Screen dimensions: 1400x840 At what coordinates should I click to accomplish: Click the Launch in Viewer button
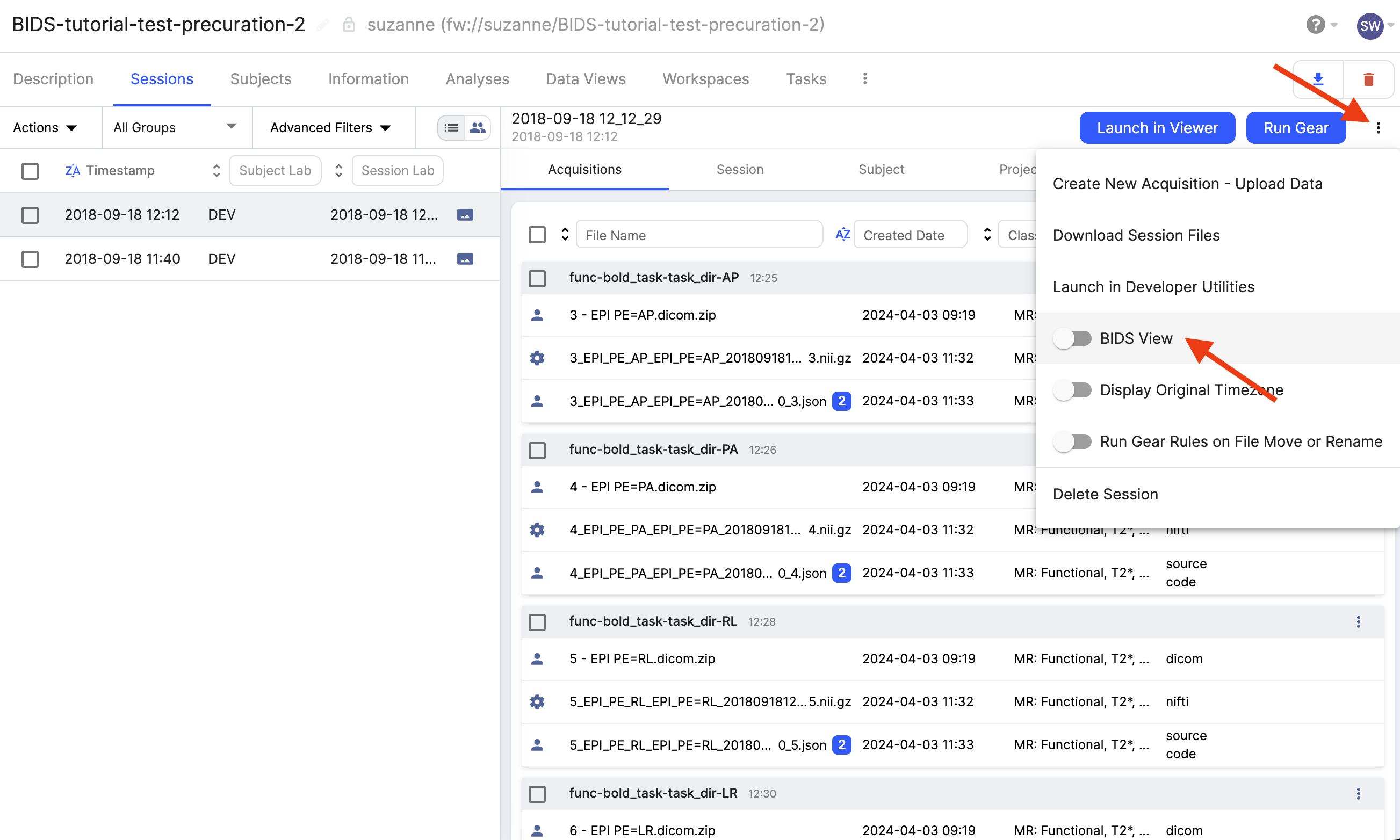1157,128
